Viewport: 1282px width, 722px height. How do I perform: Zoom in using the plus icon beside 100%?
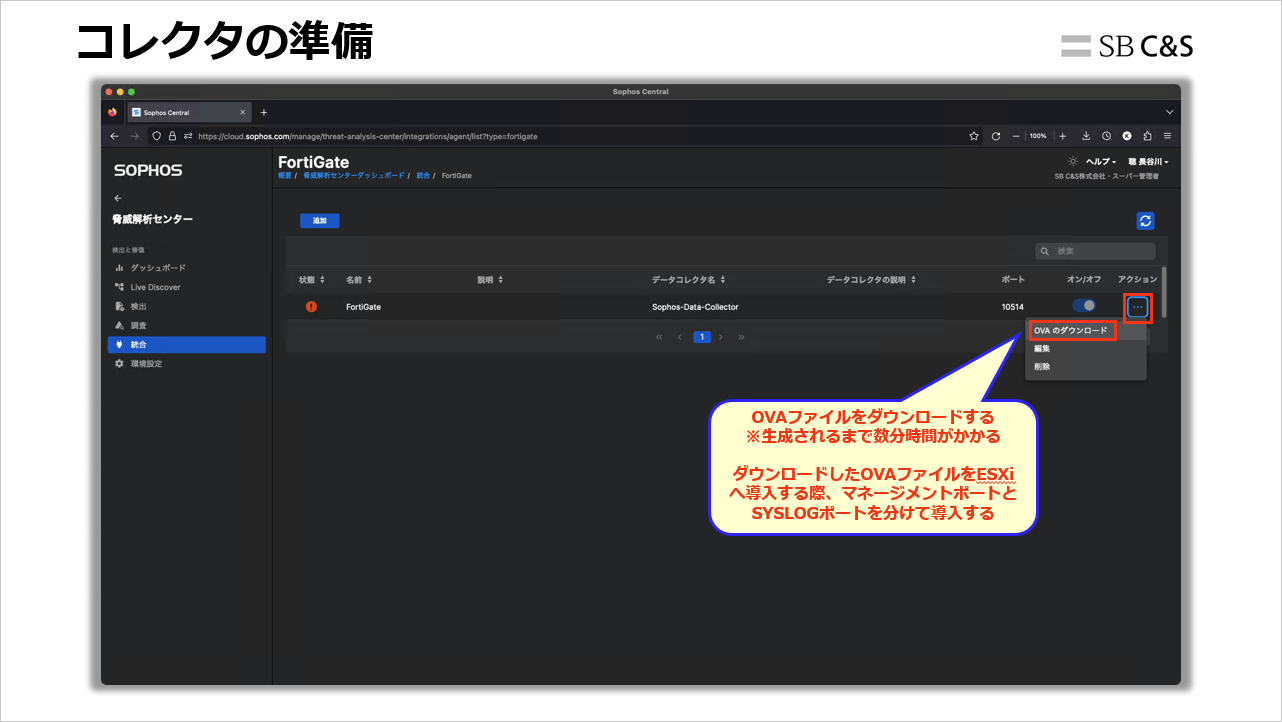(1062, 136)
